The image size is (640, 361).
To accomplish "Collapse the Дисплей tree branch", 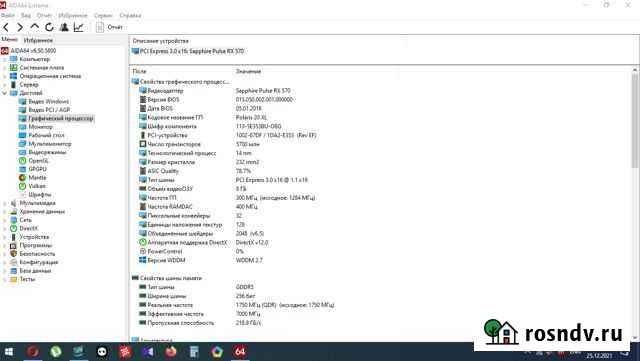I will [x=4, y=93].
